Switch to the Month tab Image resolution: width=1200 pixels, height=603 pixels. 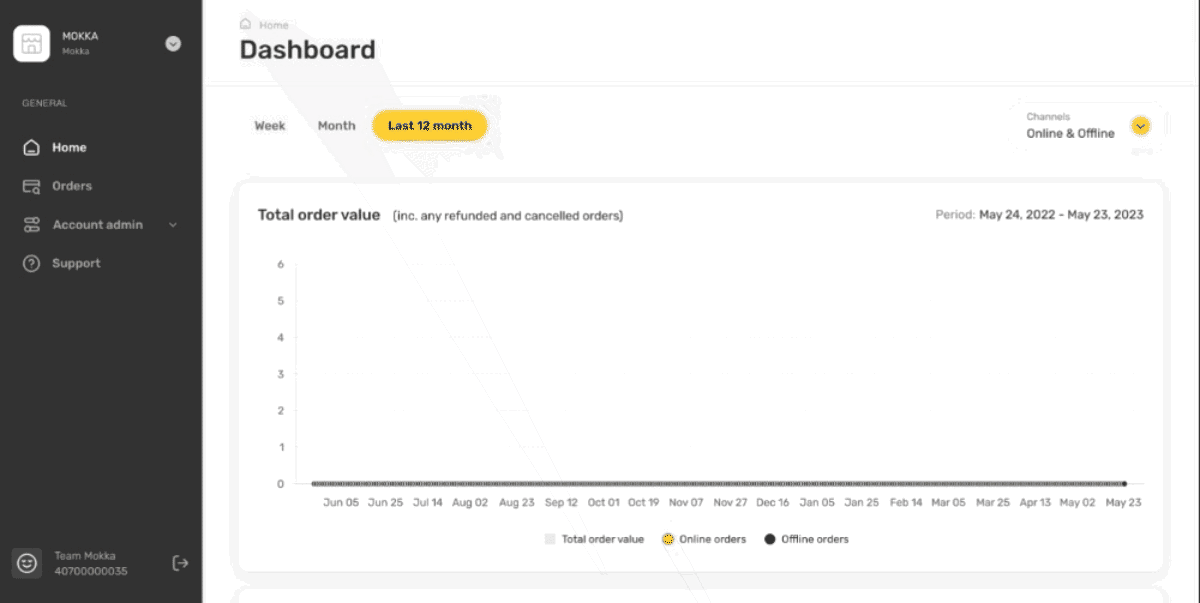point(336,126)
